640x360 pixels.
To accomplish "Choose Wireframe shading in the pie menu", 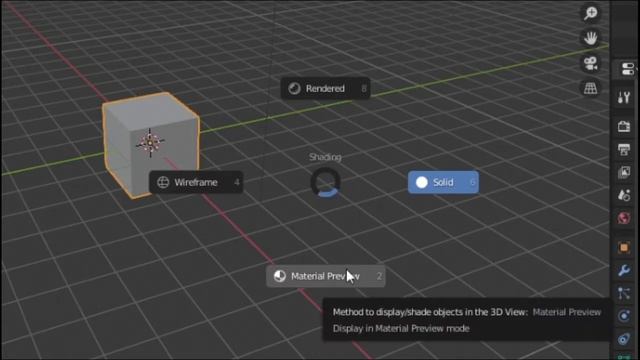I will click(x=196, y=182).
